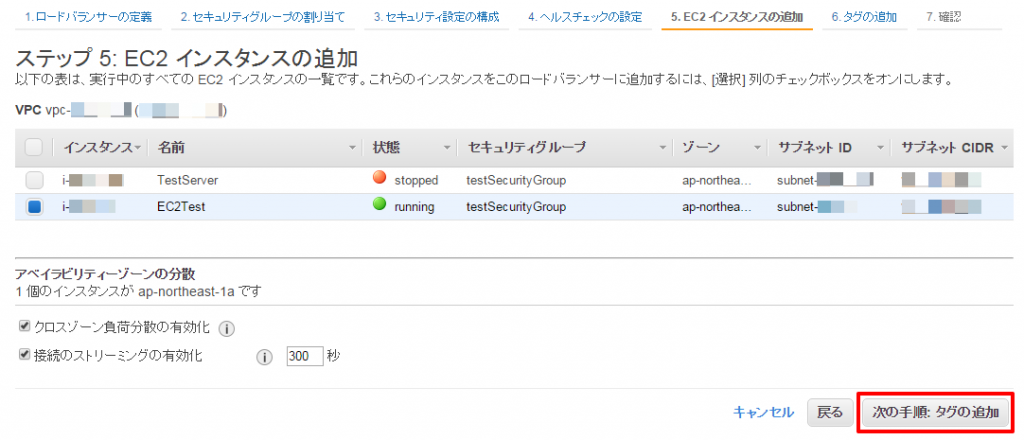Open the ゾーン column dropdown arrow
This screenshot has width=1024, height=440.
(757, 148)
